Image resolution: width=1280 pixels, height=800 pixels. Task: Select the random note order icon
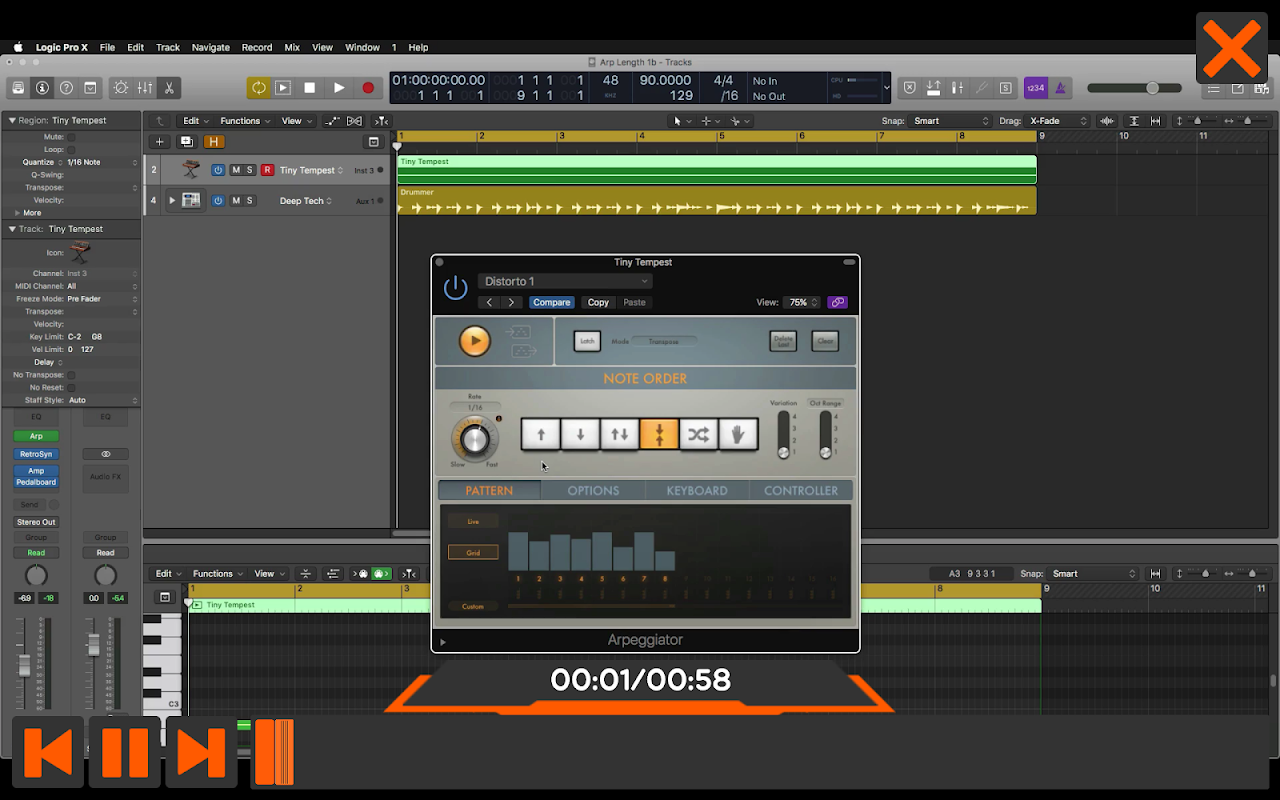698,434
